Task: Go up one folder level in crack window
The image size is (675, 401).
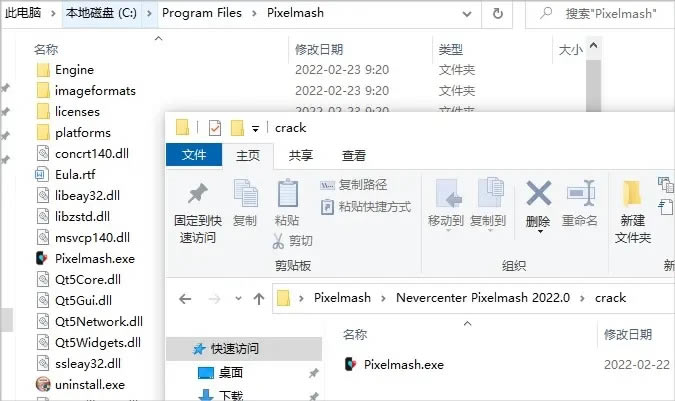Action: pyautogui.click(x=259, y=299)
